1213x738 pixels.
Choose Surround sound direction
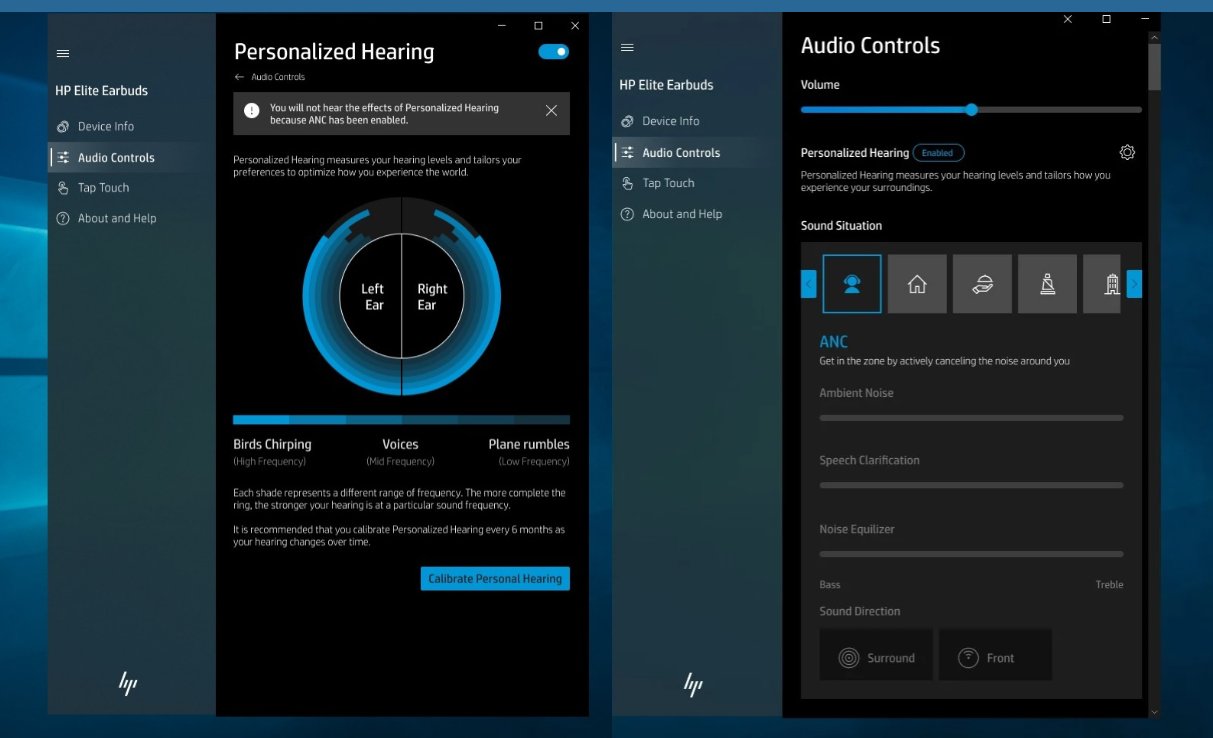(x=876, y=655)
